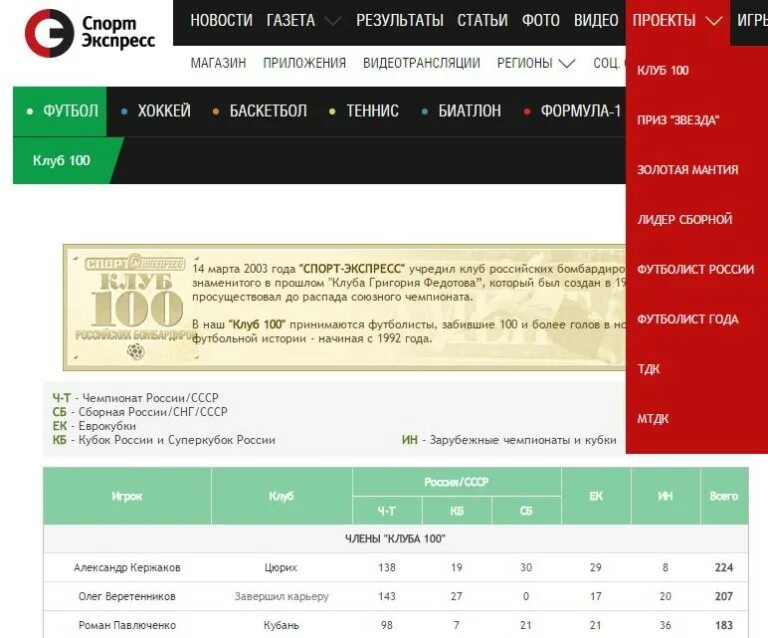
Task: Click the Sport-Express logo icon
Action: point(49,33)
